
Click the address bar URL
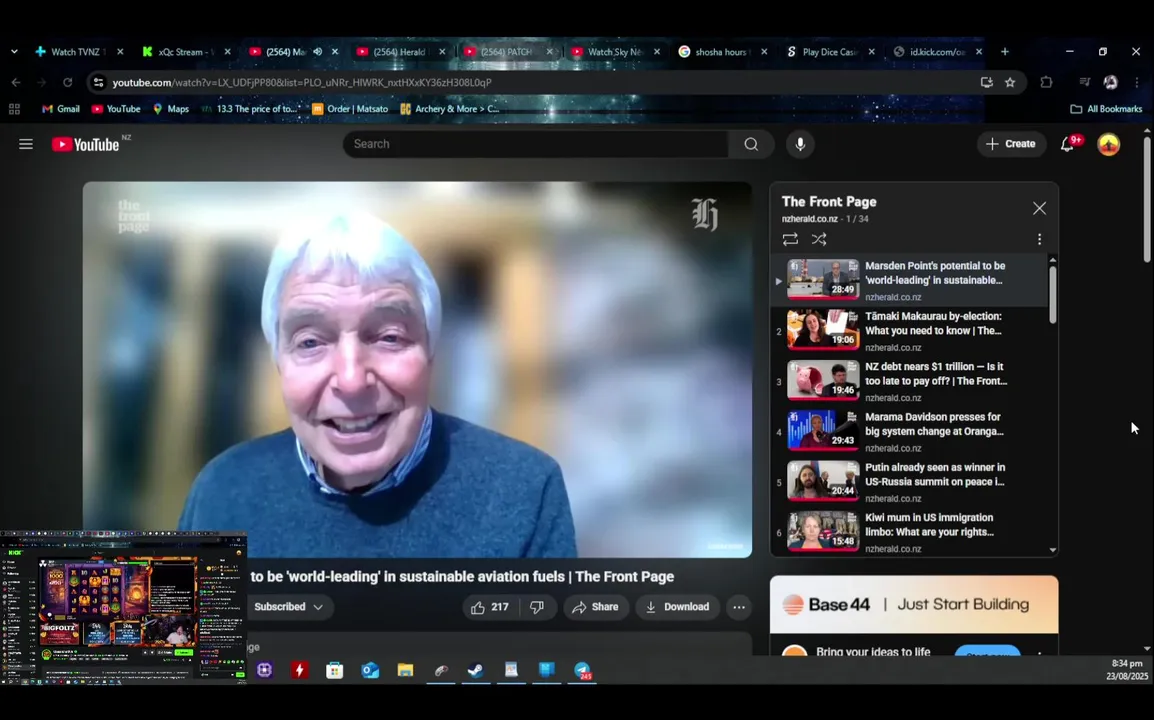coord(302,82)
